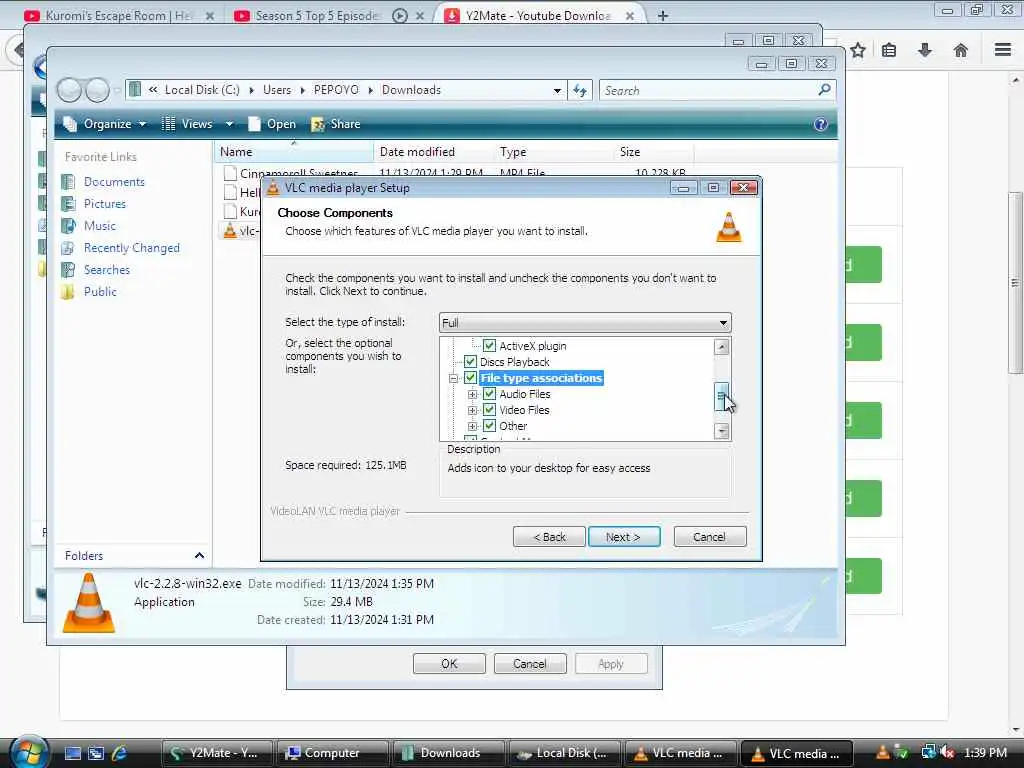Switch to Kuromi's Escape Room browser tab
Viewport: 1024px width, 768px height.
pos(119,16)
